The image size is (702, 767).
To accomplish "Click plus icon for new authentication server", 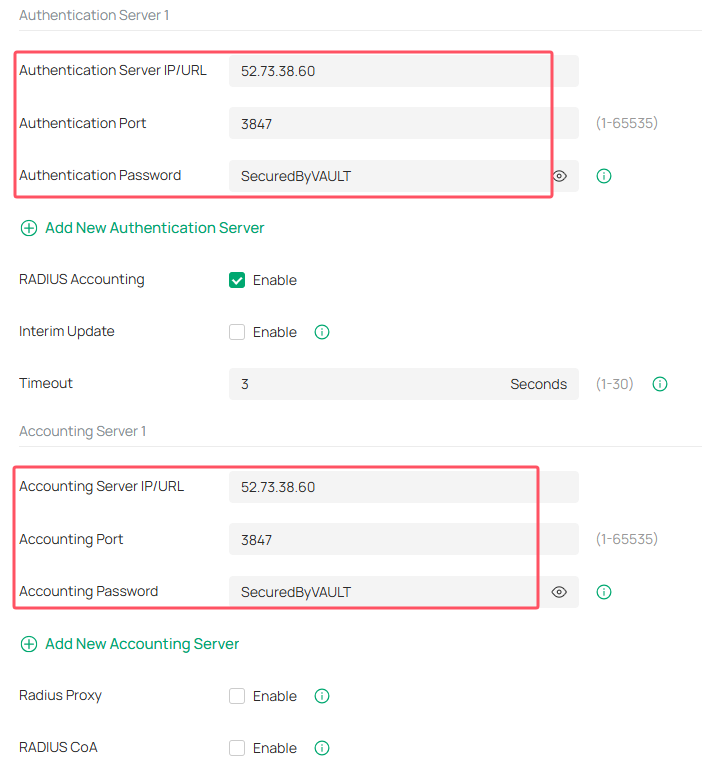I will point(29,228).
